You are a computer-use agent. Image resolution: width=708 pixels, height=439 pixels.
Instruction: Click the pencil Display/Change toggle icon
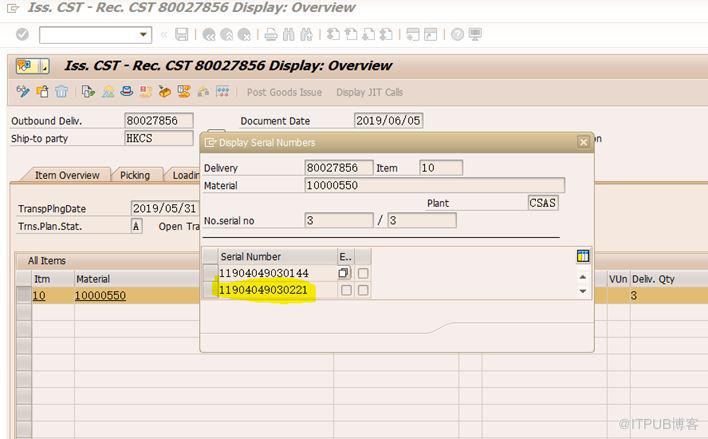(x=23, y=92)
